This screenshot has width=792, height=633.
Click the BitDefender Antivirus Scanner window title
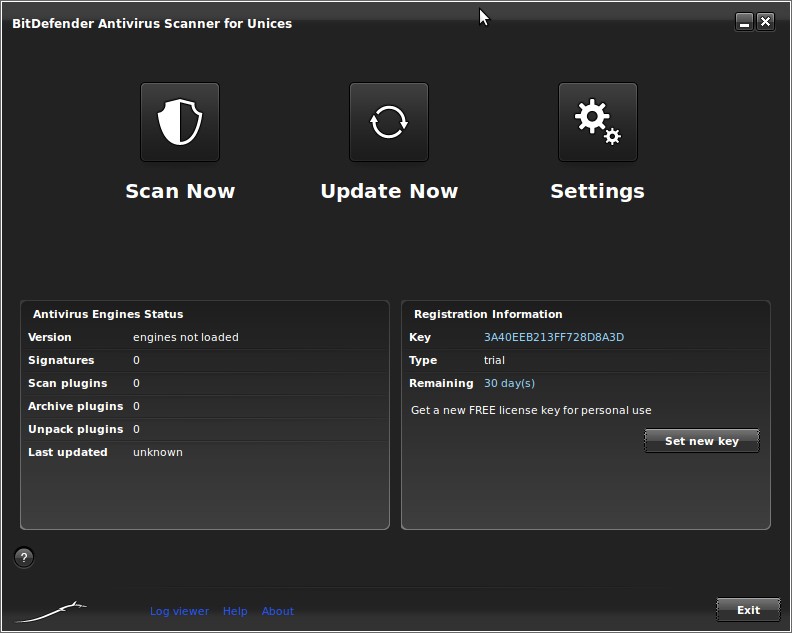point(152,23)
